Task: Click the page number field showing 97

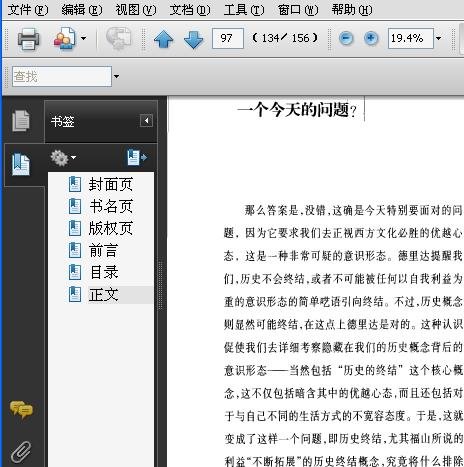Action: pyautogui.click(x=228, y=38)
